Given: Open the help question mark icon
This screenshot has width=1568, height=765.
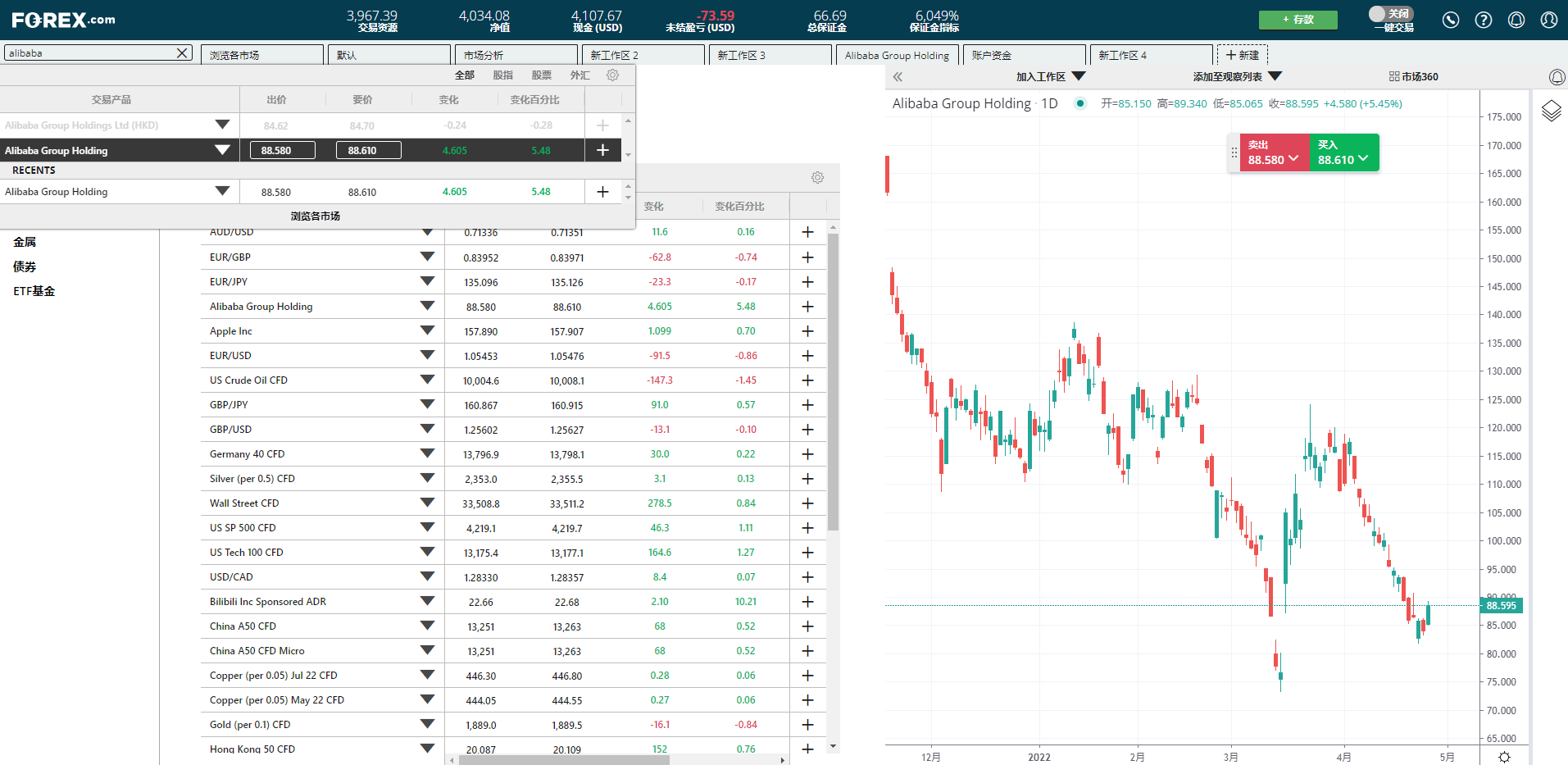Looking at the screenshot, I should 1484,20.
